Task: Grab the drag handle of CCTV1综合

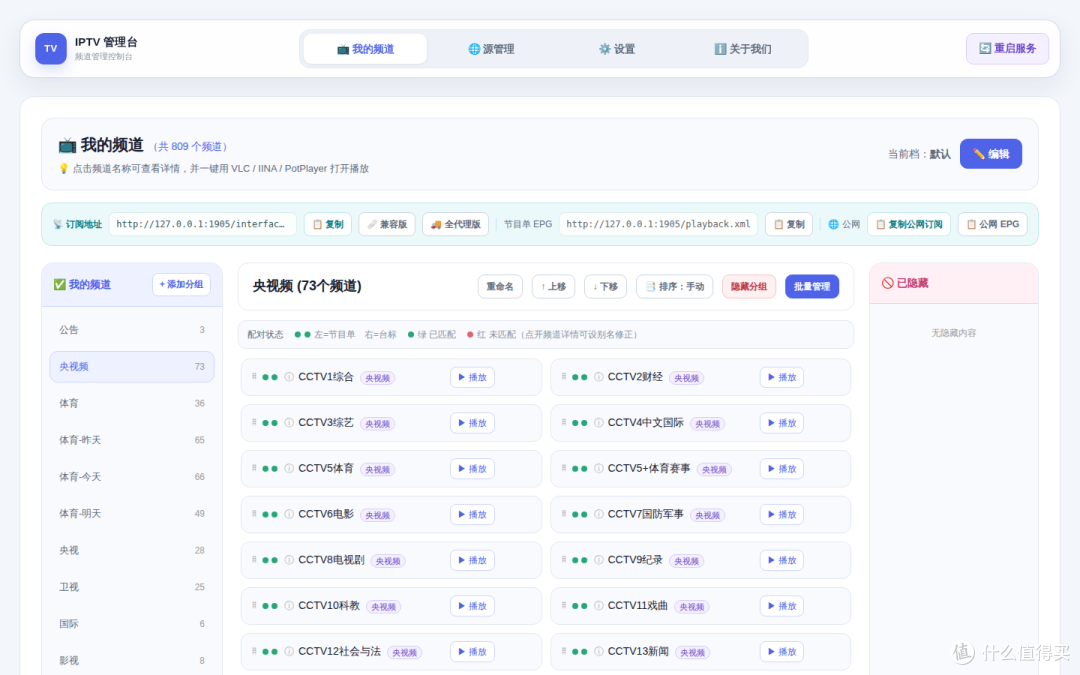Action: [254, 376]
